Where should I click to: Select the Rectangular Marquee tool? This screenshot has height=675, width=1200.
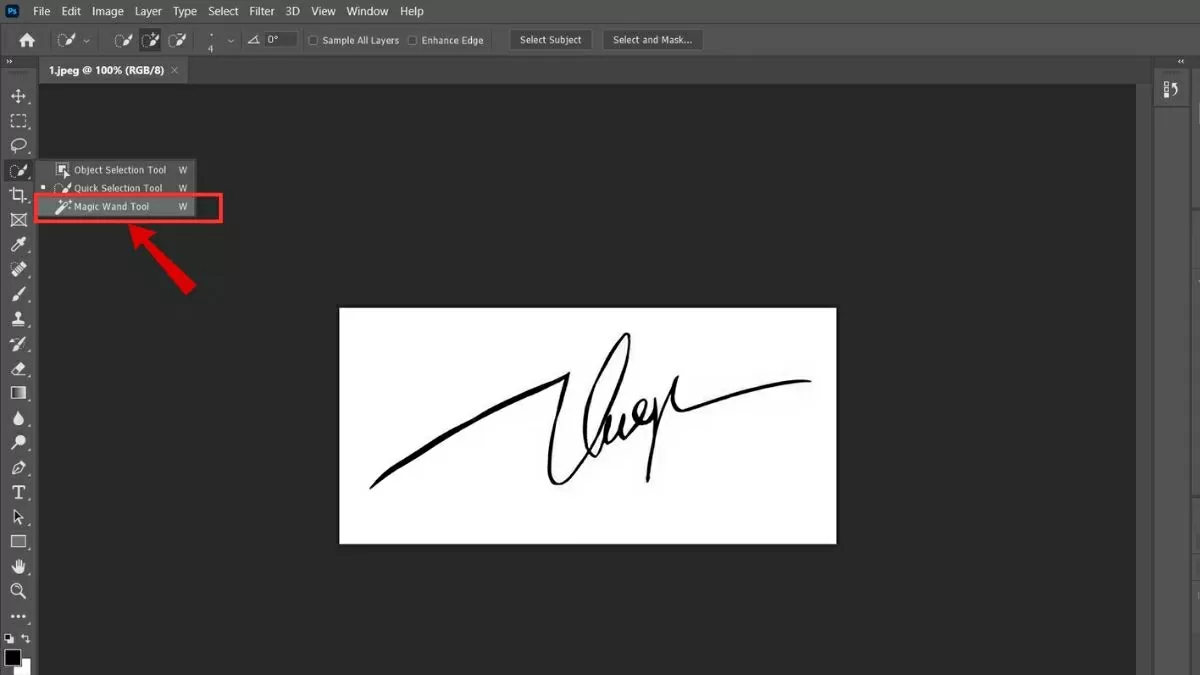coord(18,121)
